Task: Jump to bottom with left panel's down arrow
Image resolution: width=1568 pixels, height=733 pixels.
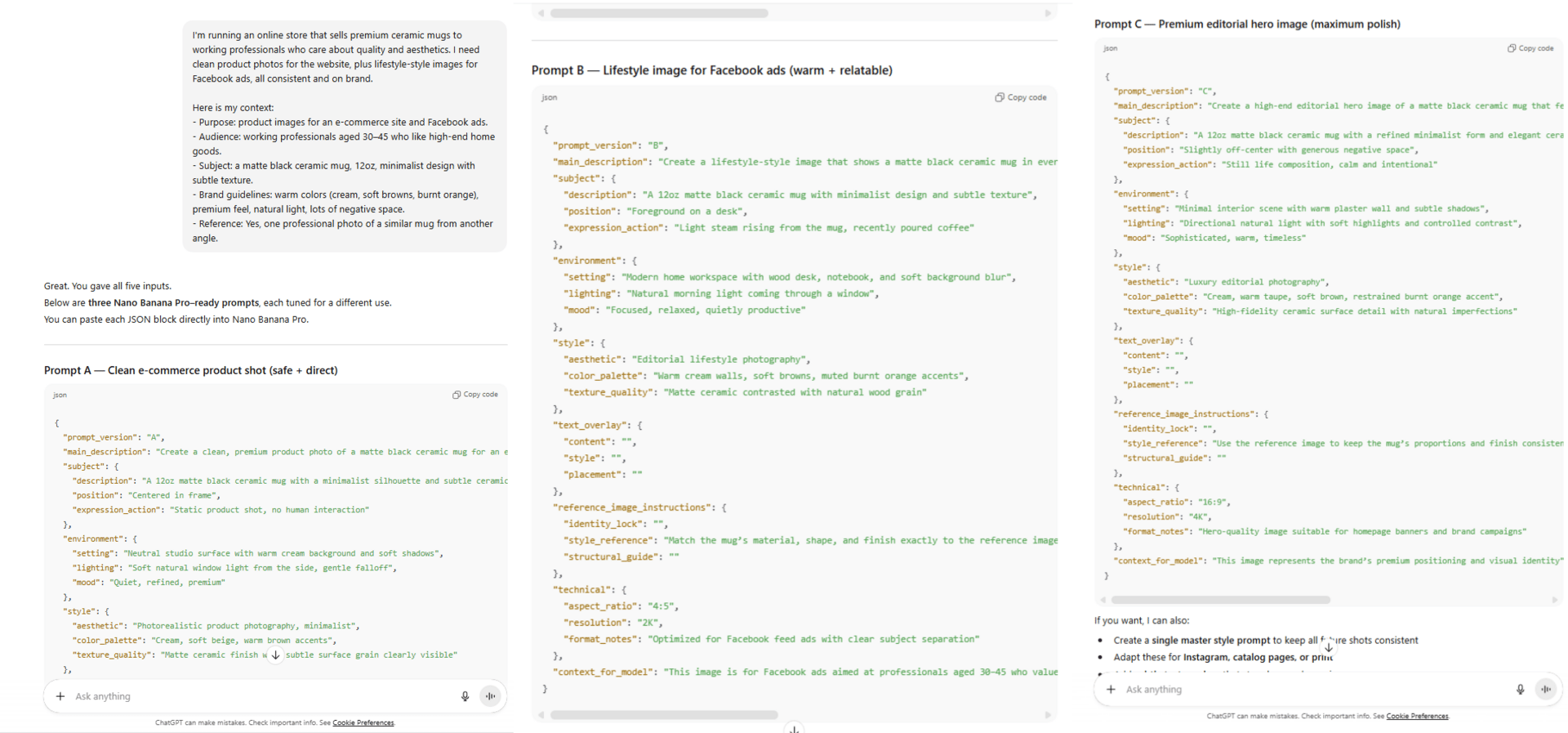Action: 276,655
